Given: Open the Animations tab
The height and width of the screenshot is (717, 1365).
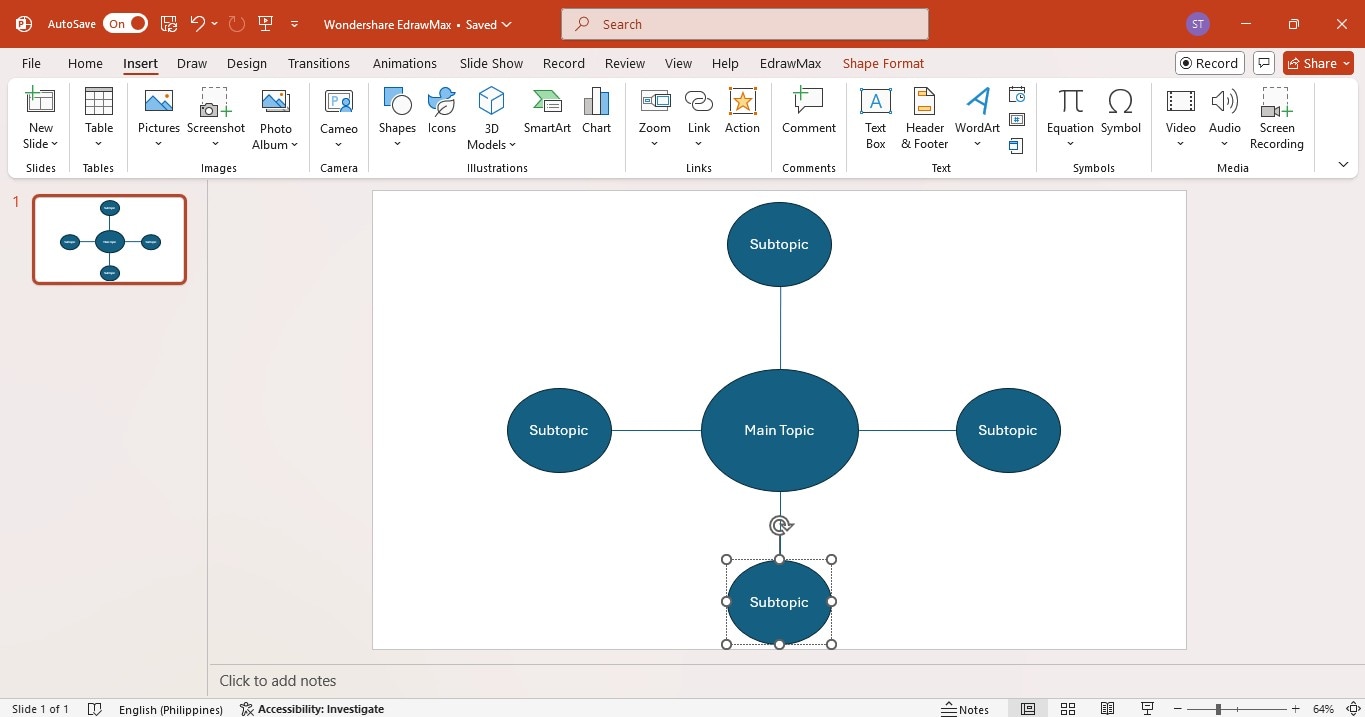Looking at the screenshot, I should 405,63.
